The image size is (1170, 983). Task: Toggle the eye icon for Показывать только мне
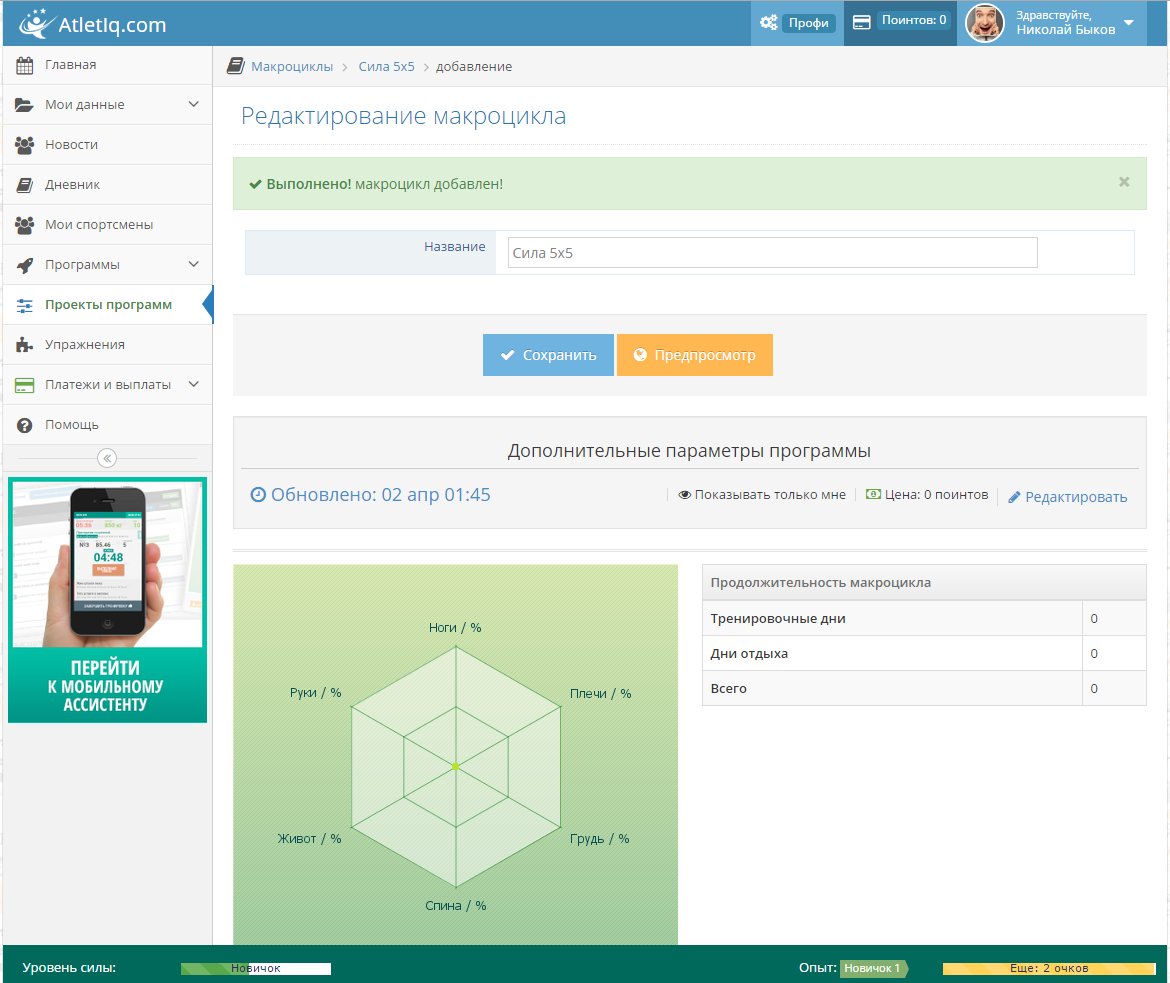point(684,495)
